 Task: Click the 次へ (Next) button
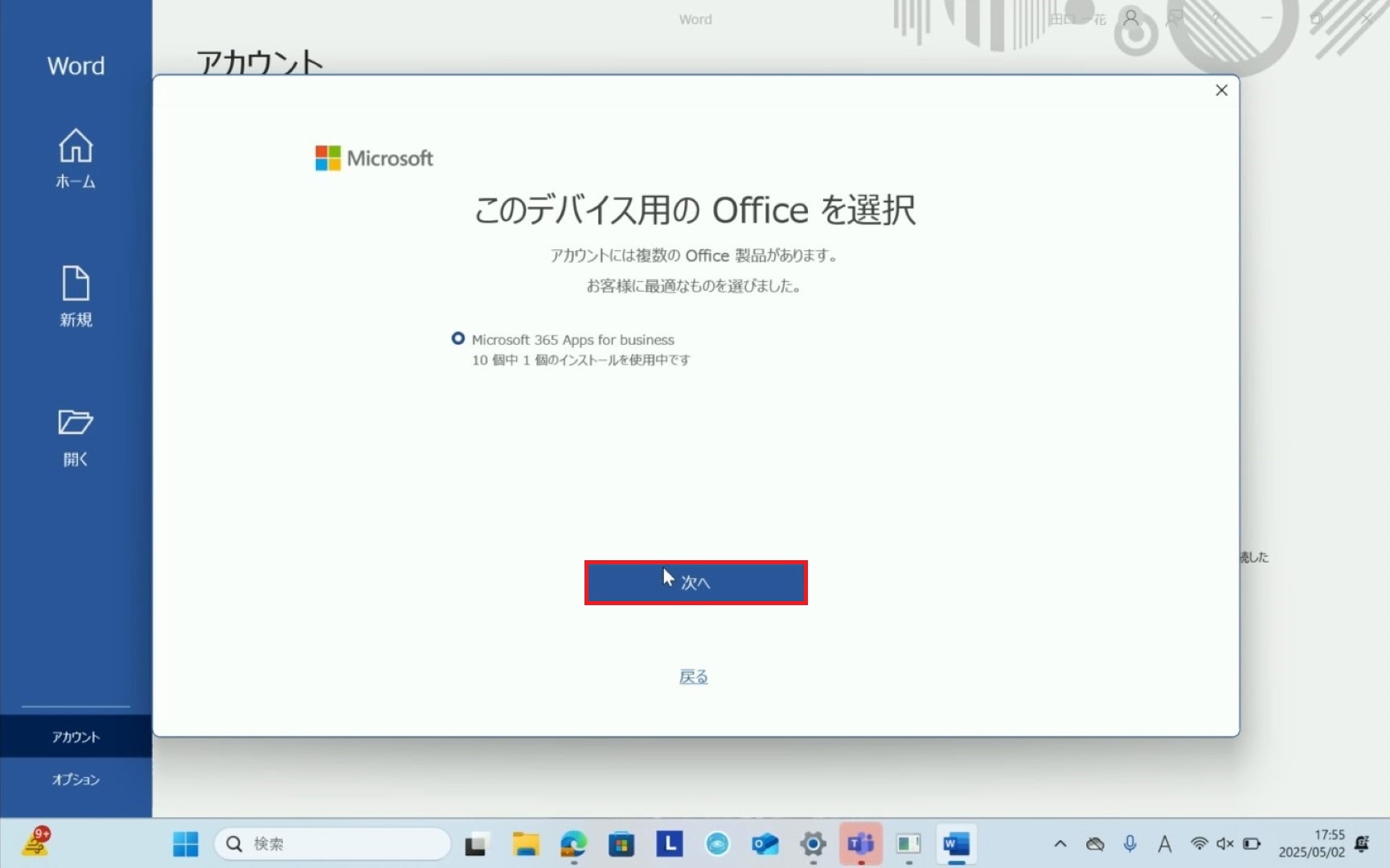tap(695, 583)
